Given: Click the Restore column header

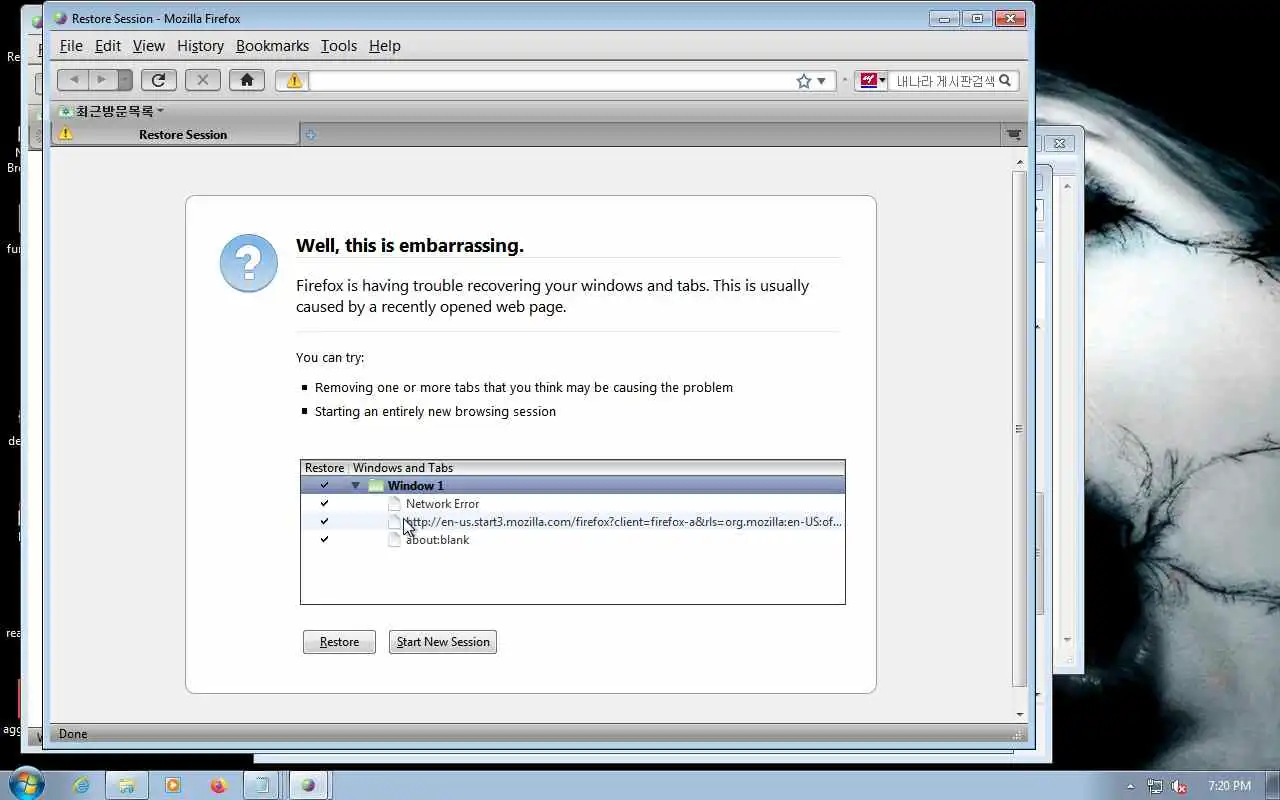Looking at the screenshot, I should click(x=324, y=467).
